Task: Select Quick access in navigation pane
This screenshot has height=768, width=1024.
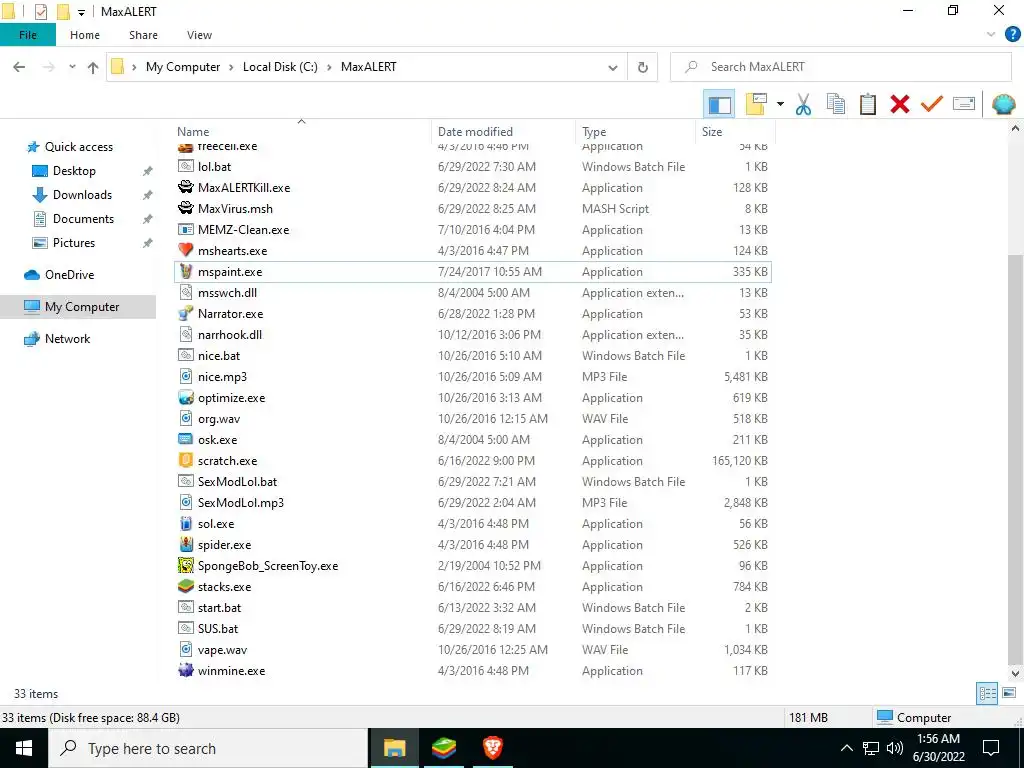Action: [78, 147]
